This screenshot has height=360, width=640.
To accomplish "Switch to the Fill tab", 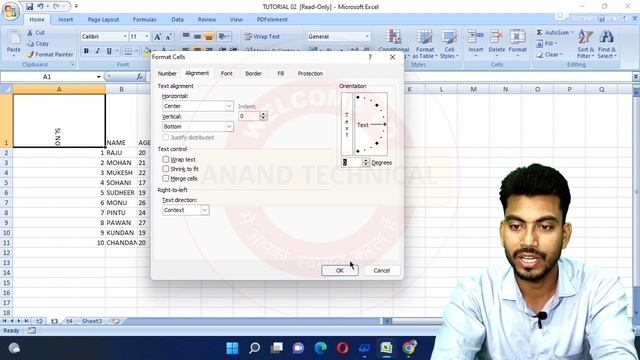I will (280, 73).
